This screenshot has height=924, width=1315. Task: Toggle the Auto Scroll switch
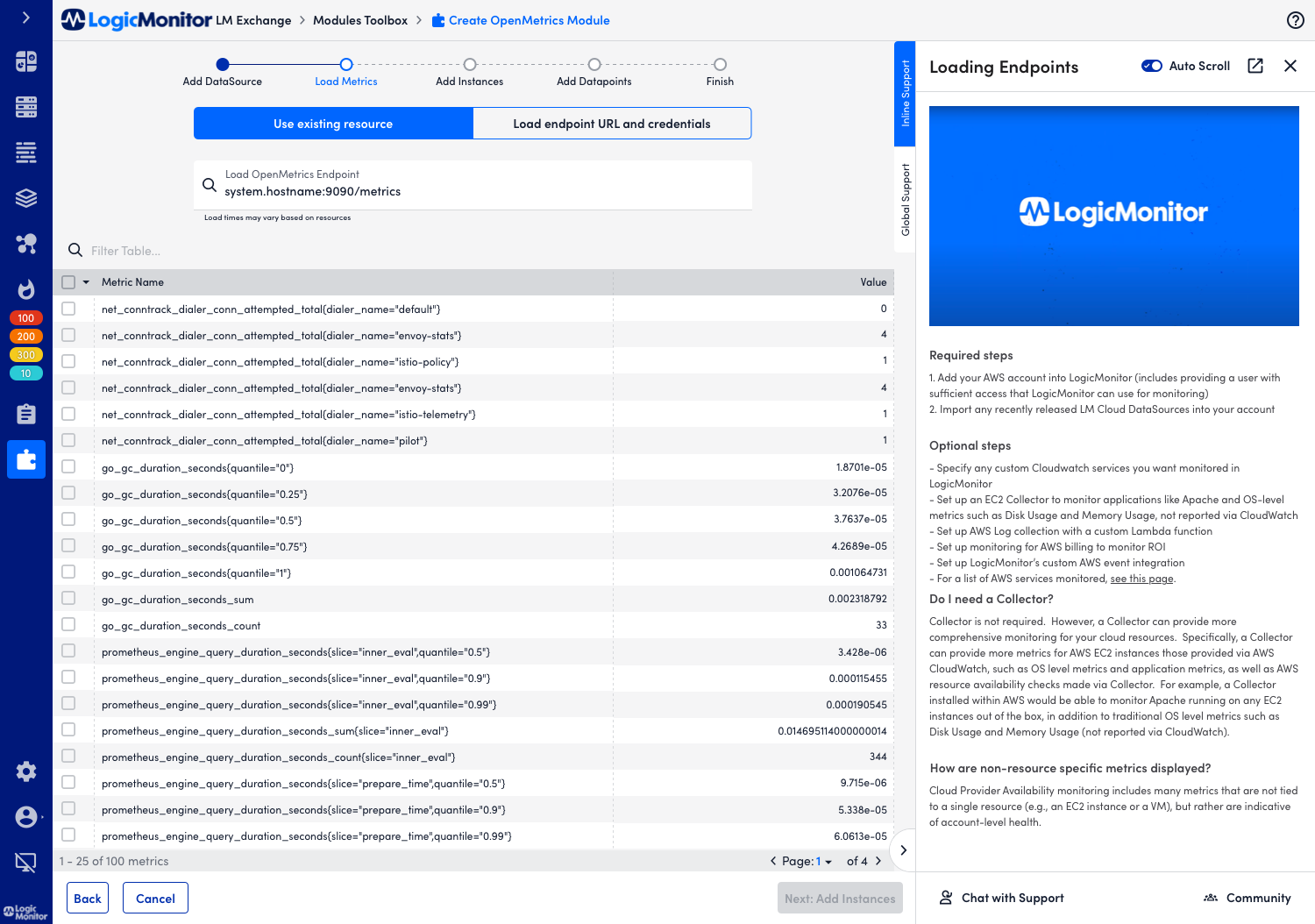click(x=1152, y=66)
